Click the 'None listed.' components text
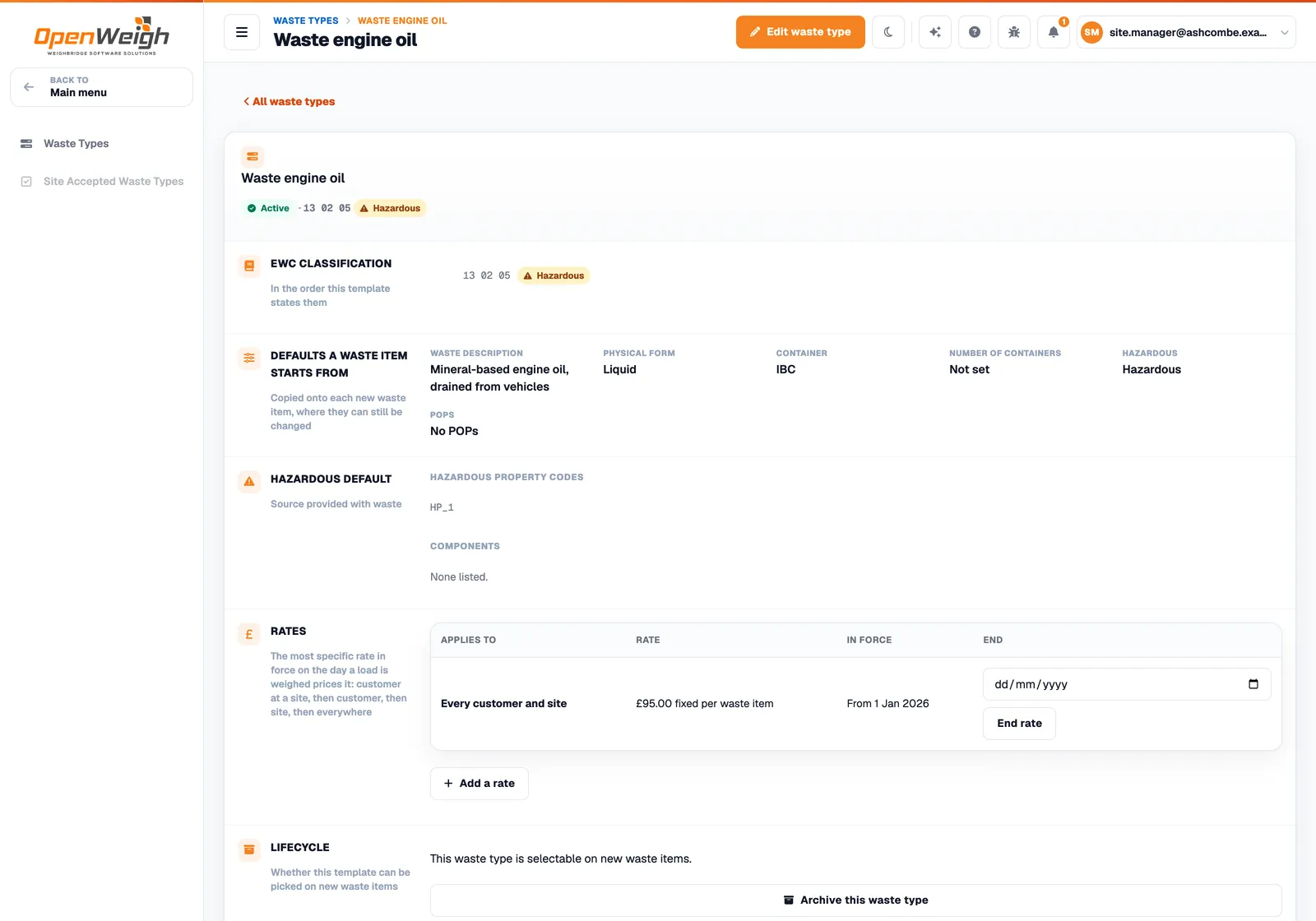Screen dimensions: 1316x921 pyautogui.click(x=459, y=577)
